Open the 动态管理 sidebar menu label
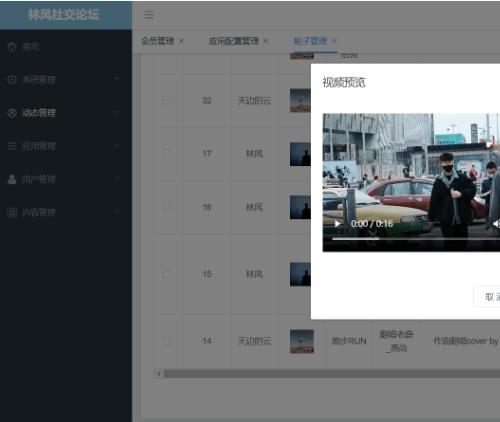Viewport: 500px width, 422px height. coord(39,113)
